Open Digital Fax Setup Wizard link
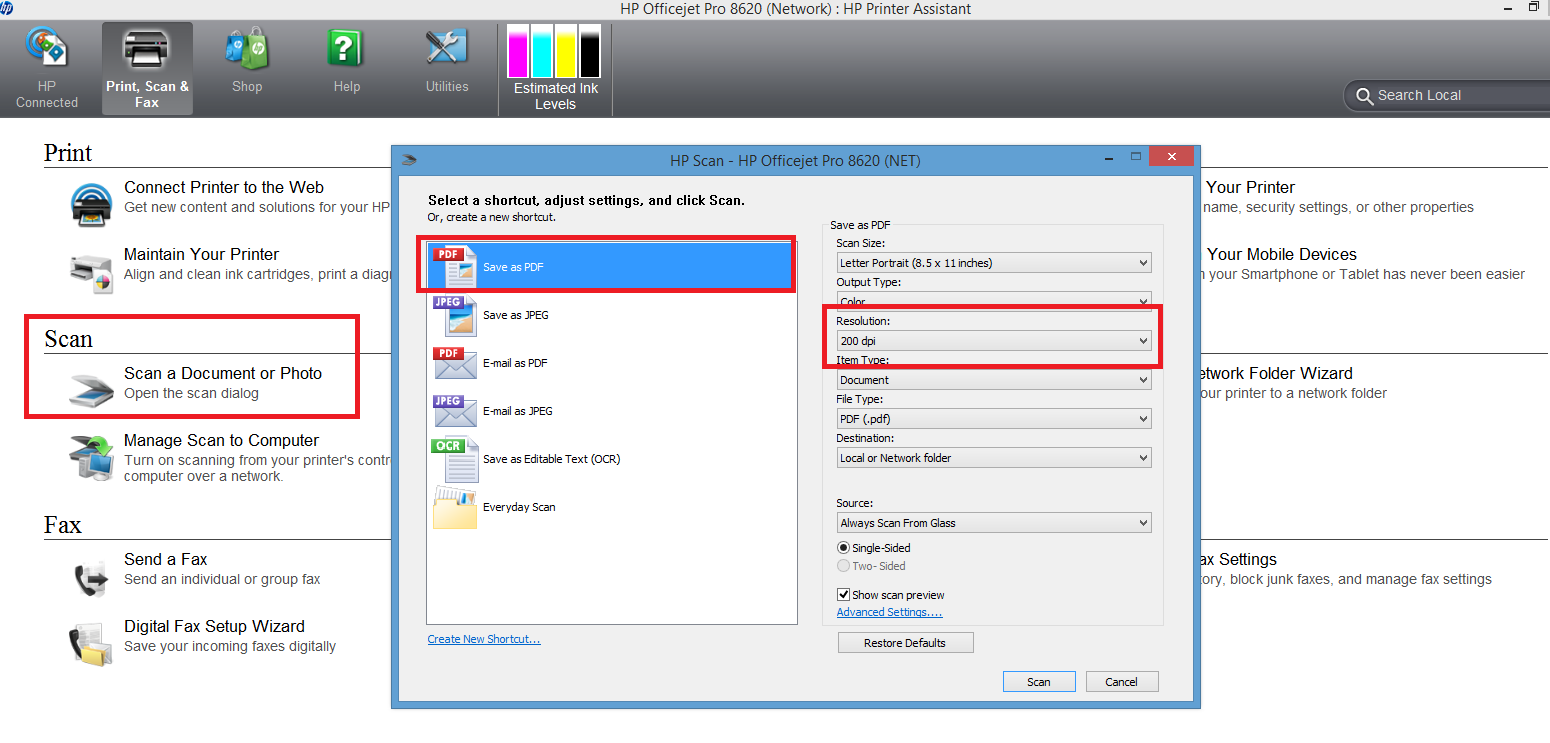The width and height of the screenshot is (1550, 743). [214, 626]
